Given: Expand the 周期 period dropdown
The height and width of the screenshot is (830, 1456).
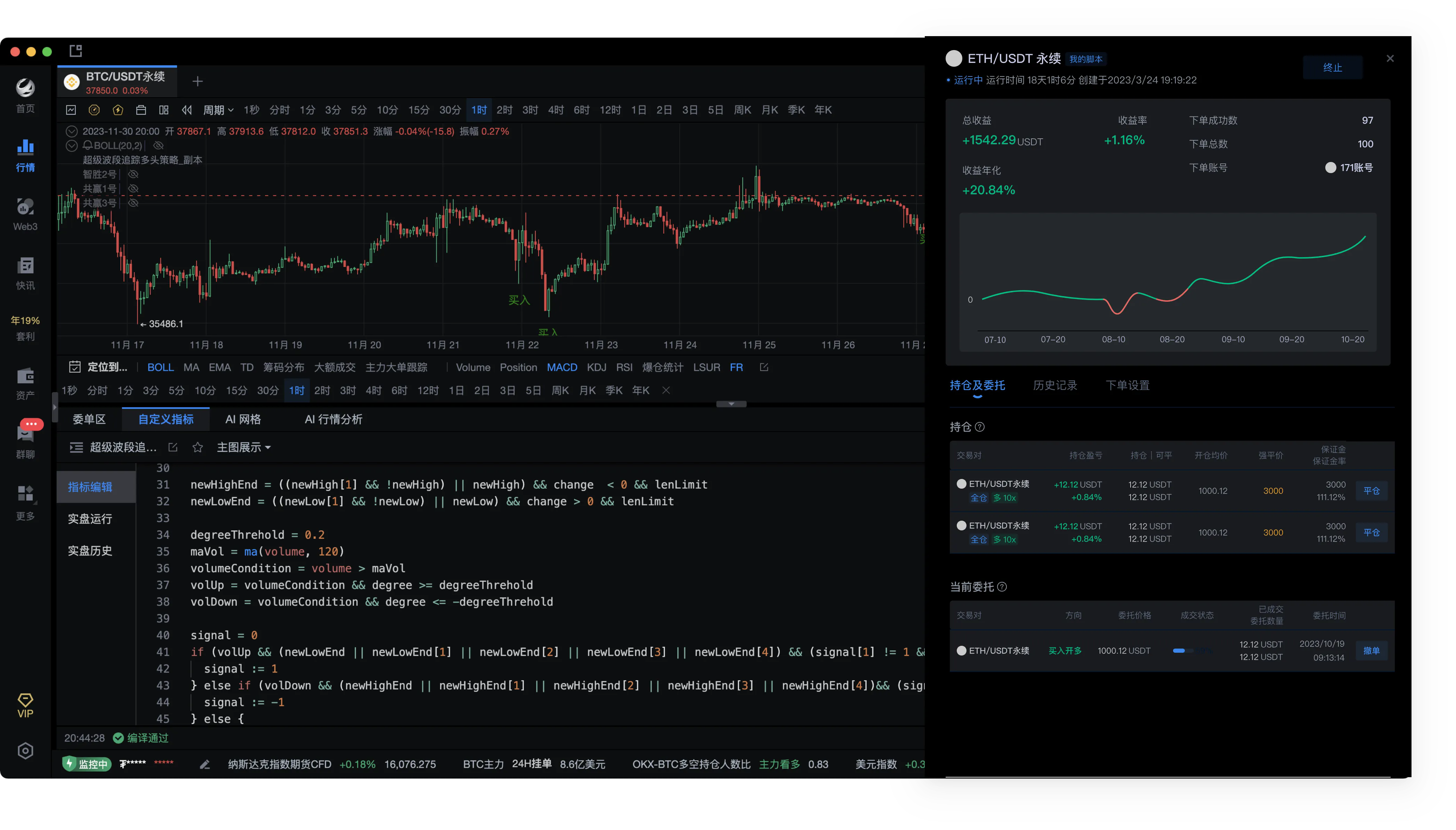Looking at the screenshot, I should (x=218, y=109).
